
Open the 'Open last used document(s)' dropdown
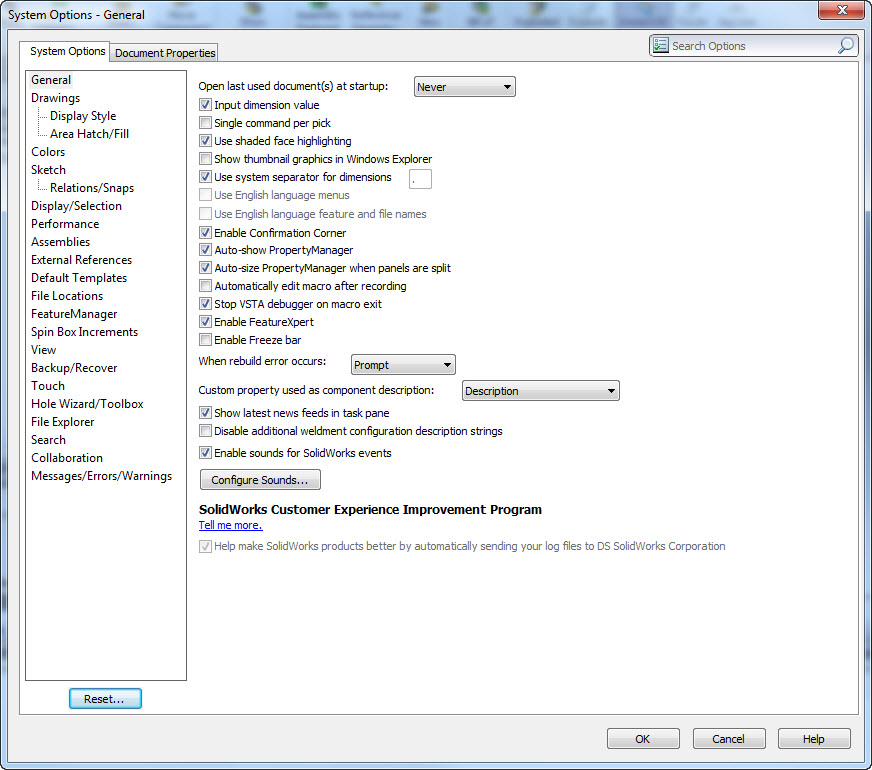(464, 87)
